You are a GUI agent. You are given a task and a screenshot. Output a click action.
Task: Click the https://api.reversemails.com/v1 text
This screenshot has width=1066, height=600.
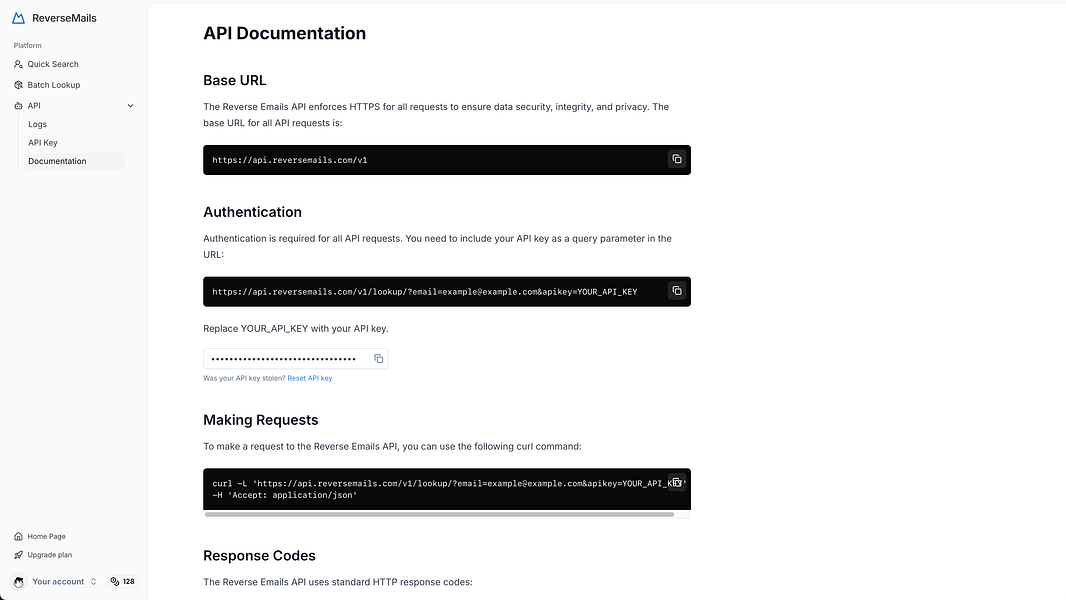pos(290,160)
